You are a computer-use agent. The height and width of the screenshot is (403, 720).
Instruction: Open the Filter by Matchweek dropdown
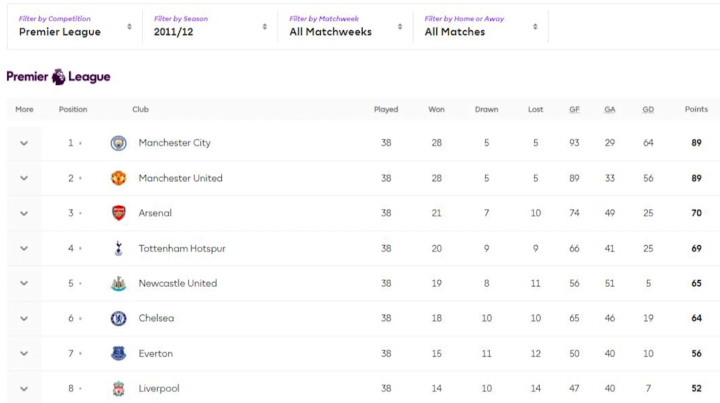point(345,26)
